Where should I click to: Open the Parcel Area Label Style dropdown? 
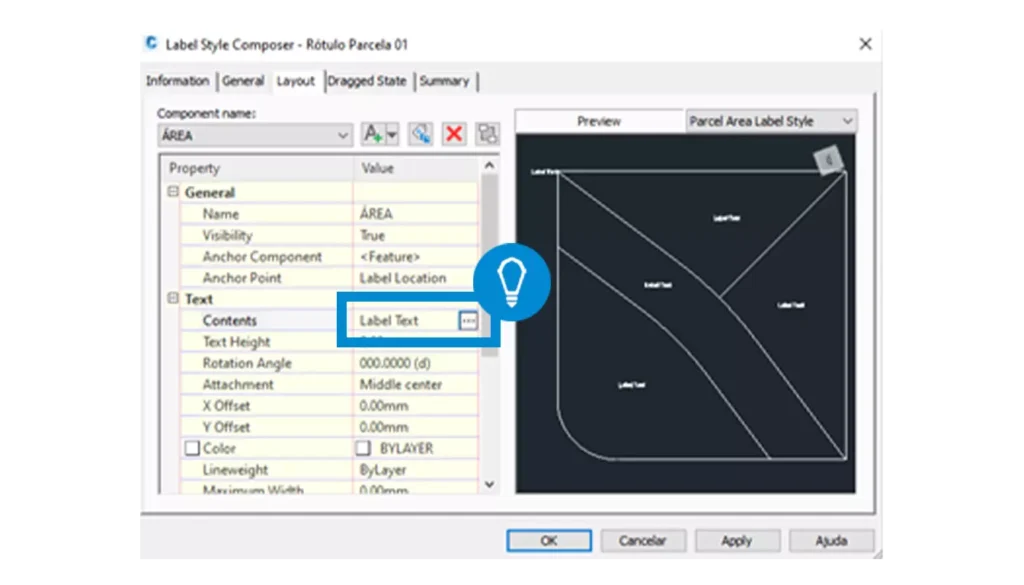click(771, 121)
